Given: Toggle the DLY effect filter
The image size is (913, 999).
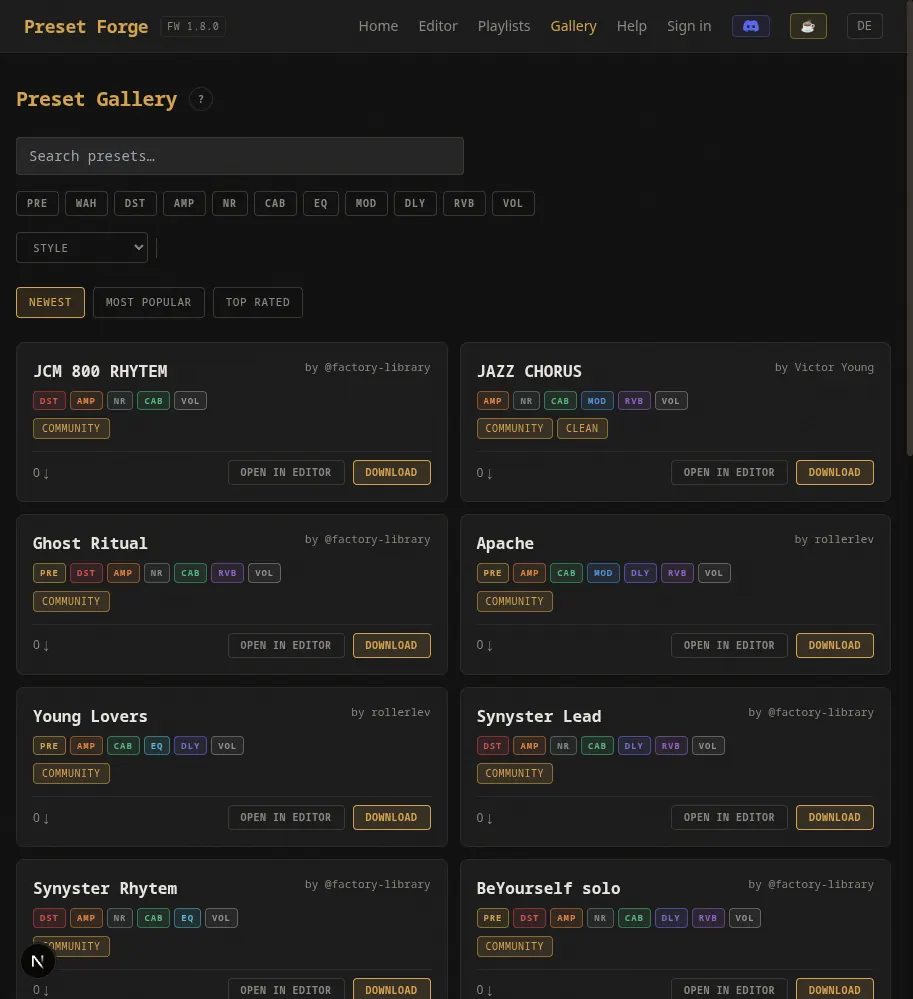Looking at the screenshot, I should [x=415, y=203].
